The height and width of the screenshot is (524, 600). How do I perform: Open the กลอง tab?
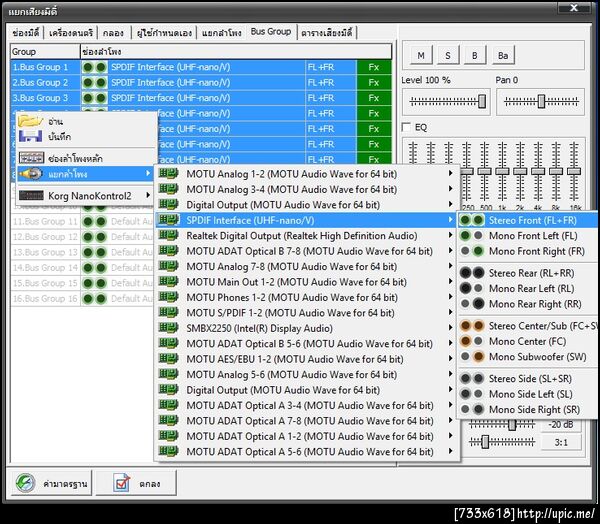point(114,33)
